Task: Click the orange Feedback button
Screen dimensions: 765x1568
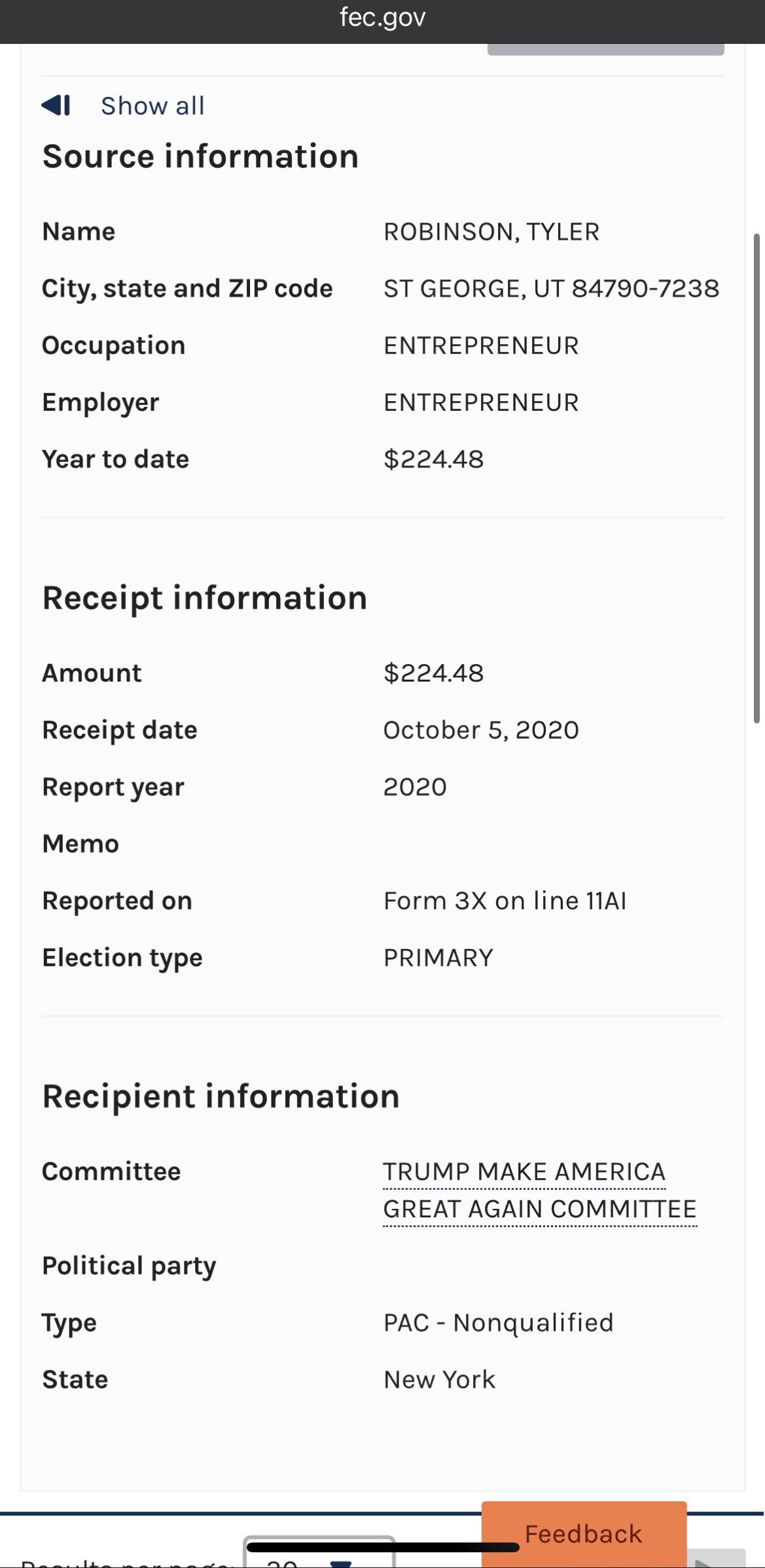Action: coord(584,1534)
